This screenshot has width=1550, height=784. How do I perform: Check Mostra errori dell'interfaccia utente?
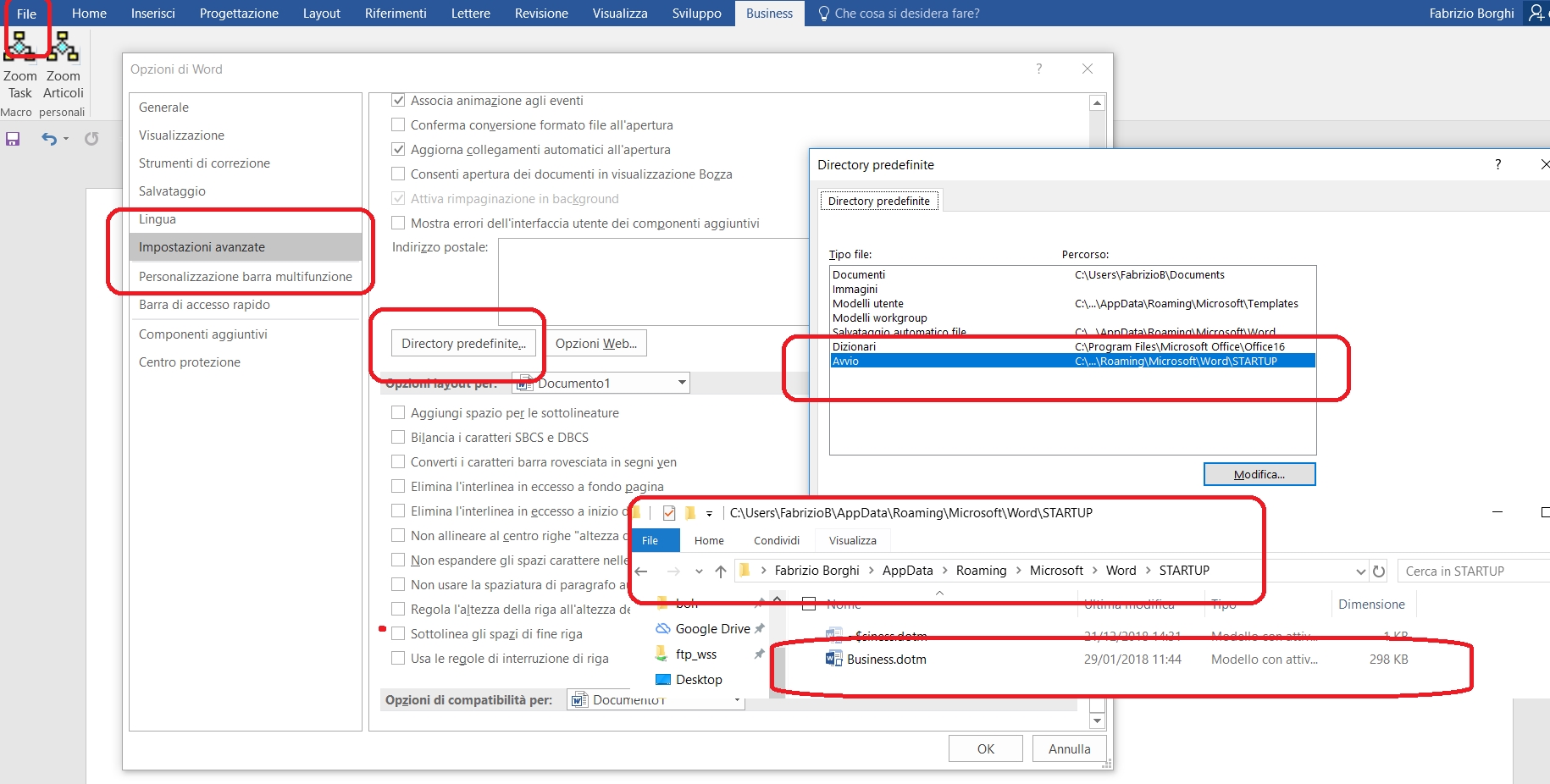[398, 224]
